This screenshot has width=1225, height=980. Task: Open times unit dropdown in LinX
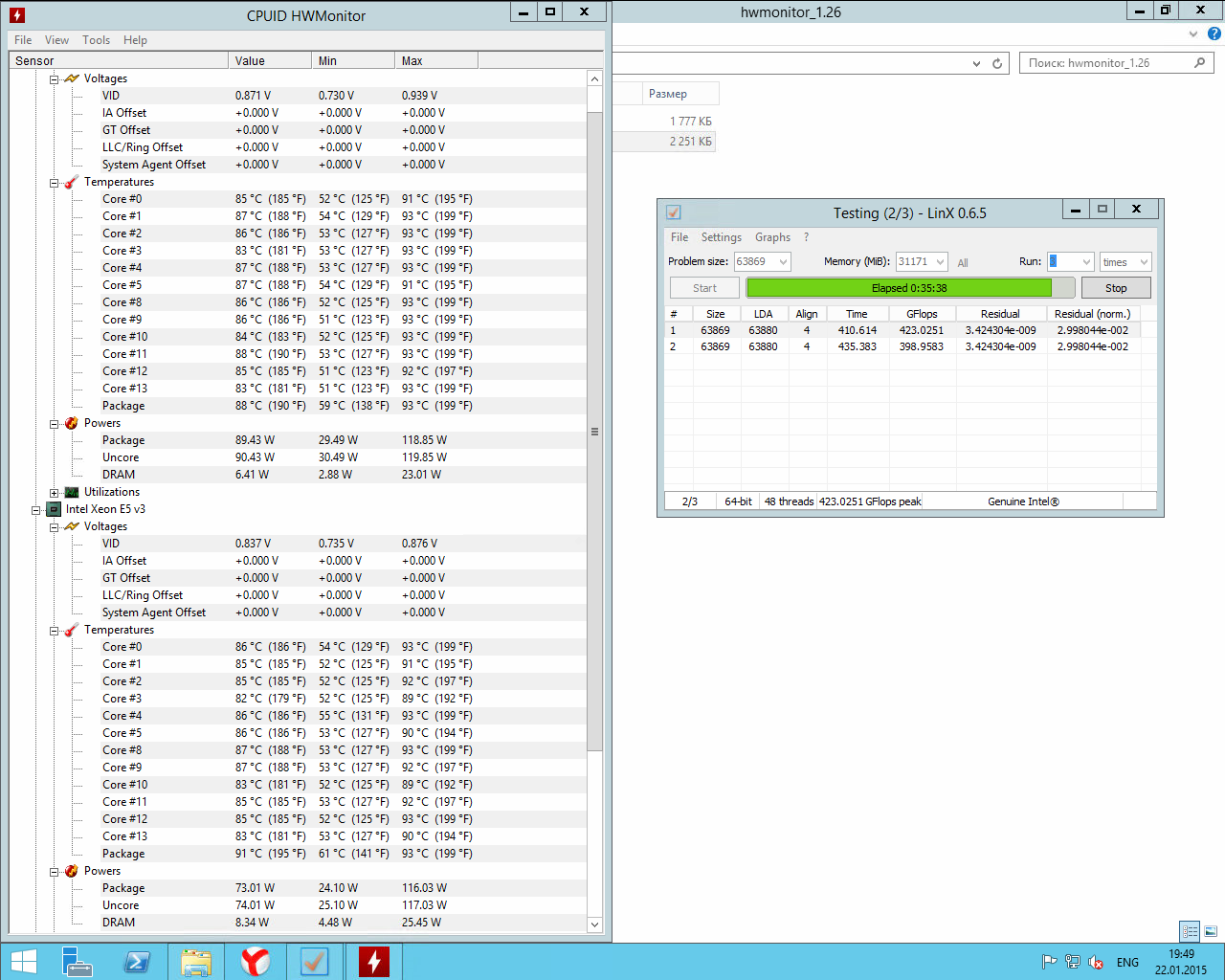1144,261
